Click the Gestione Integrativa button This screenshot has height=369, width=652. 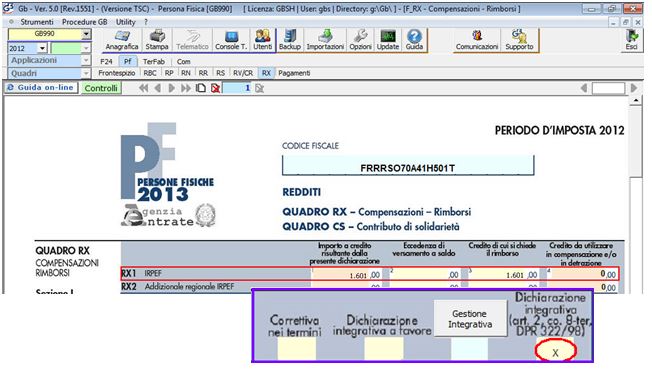point(470,319)
